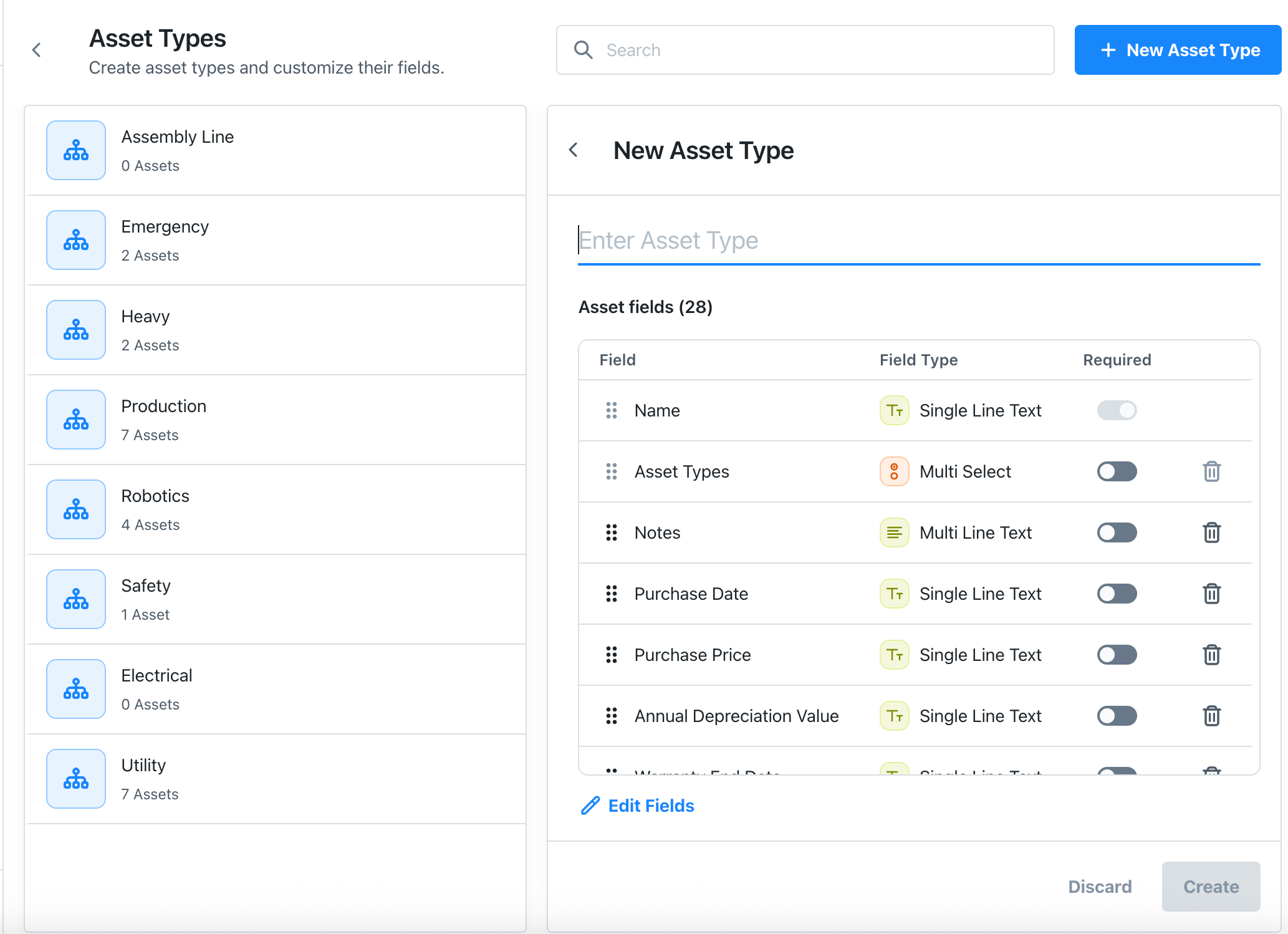Screen dimensions: 1288x934
Task: Click the Assembly Line asset type icon
Action: click(x=76, y=150)
